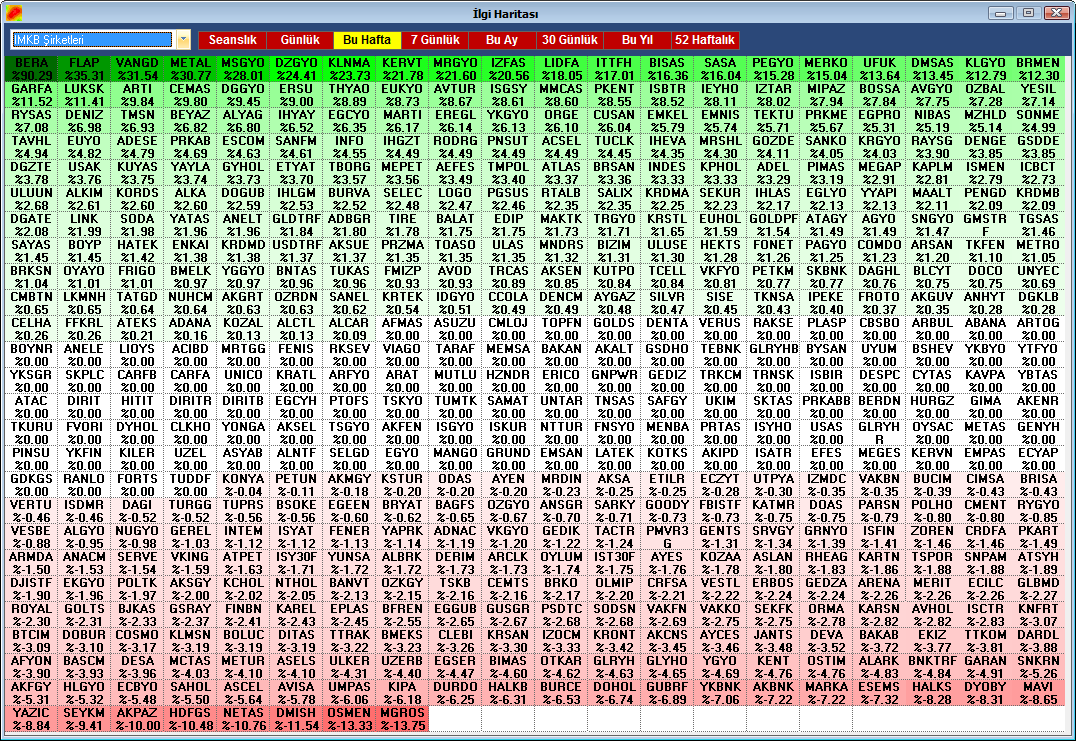Open the IMKB Şirketleri dropdown arrow
1076x741 pixels.
(x=183, y=40)
